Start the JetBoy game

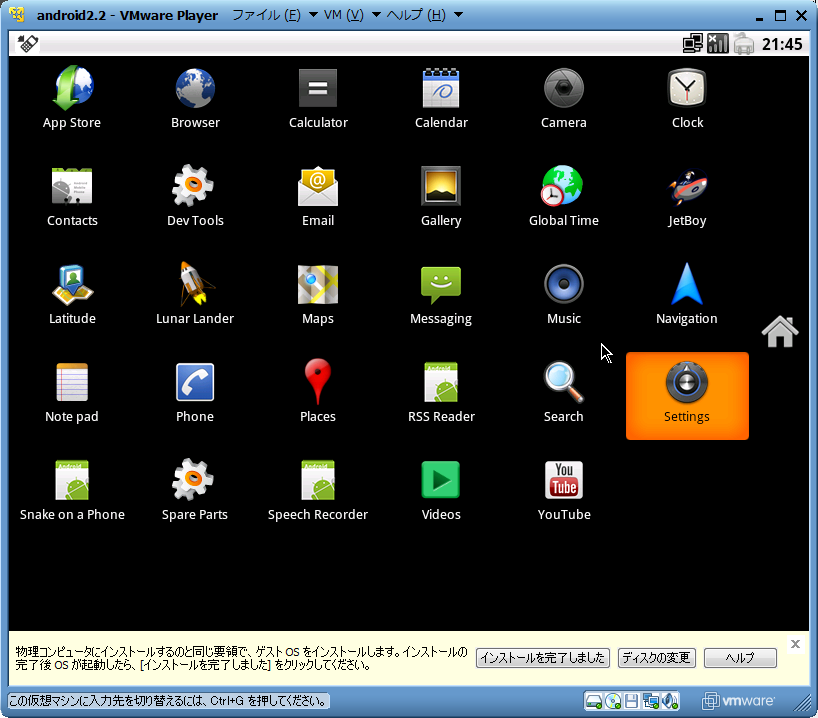pyautogui.click(x=687, y=196)
